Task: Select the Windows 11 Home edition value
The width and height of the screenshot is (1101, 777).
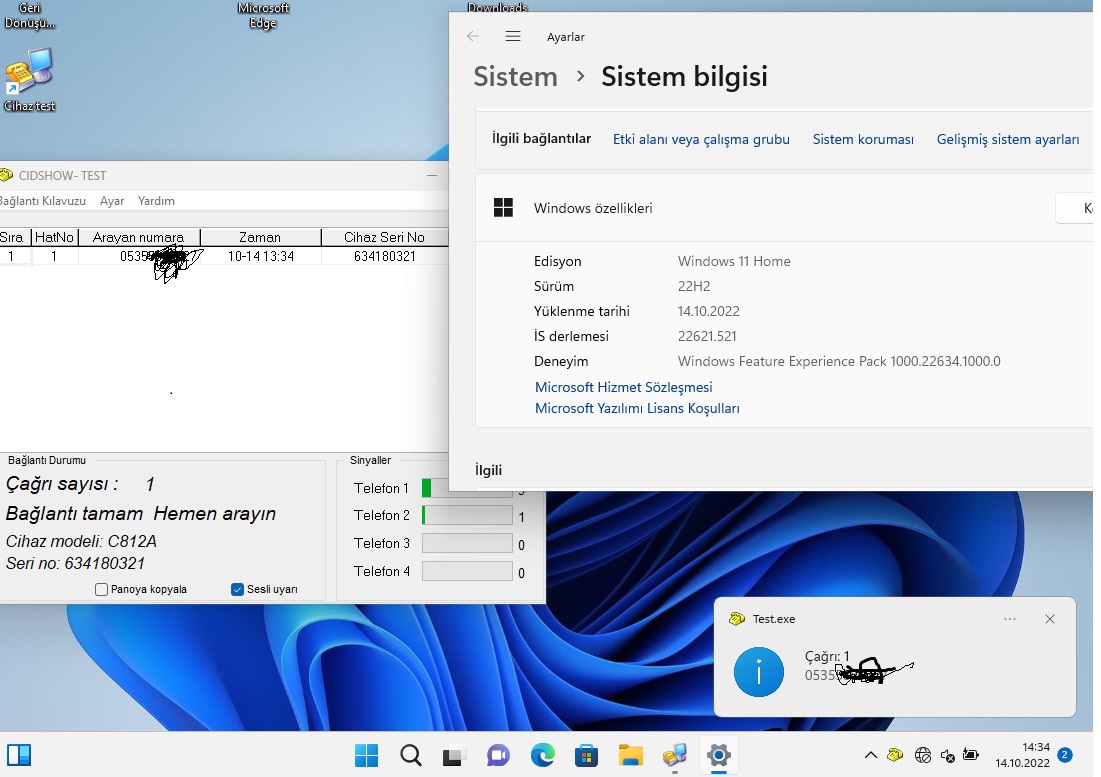Action: coord(734,261)
